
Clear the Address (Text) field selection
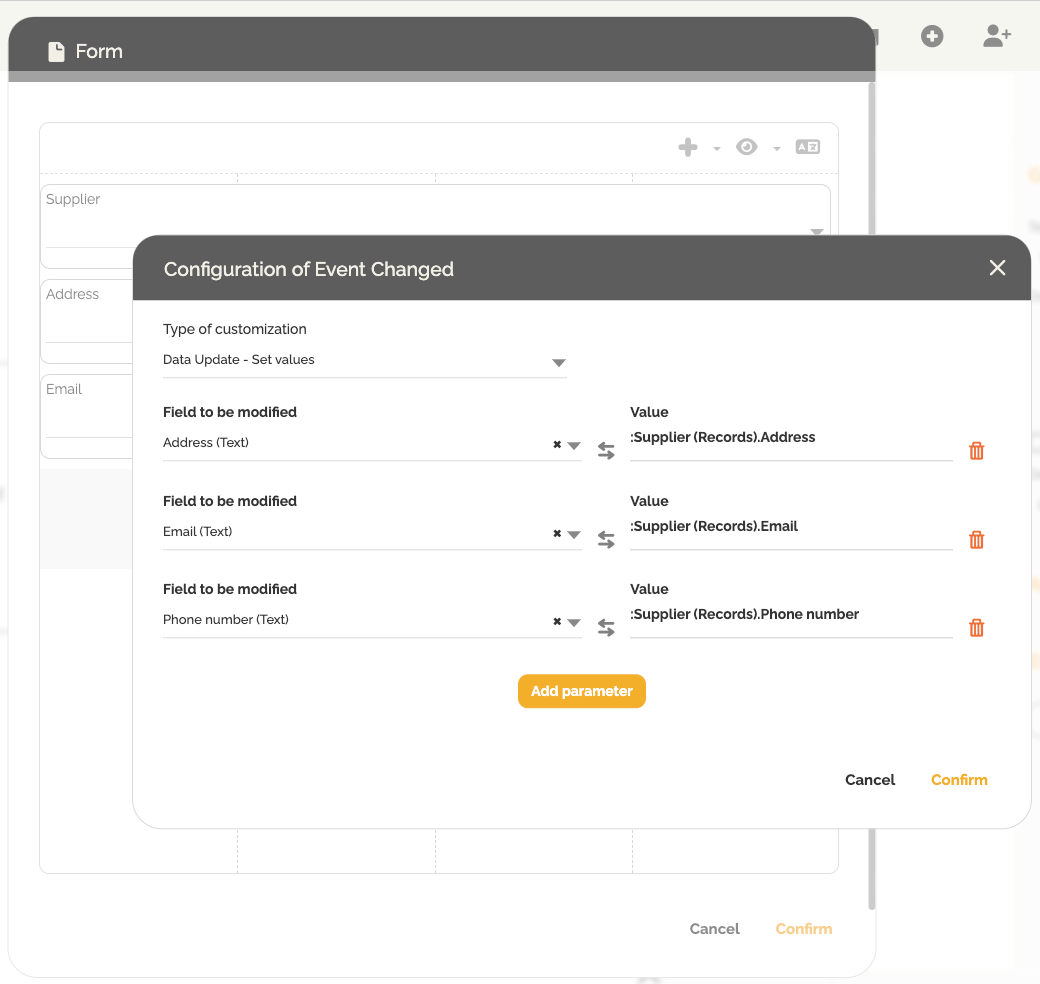557,445
